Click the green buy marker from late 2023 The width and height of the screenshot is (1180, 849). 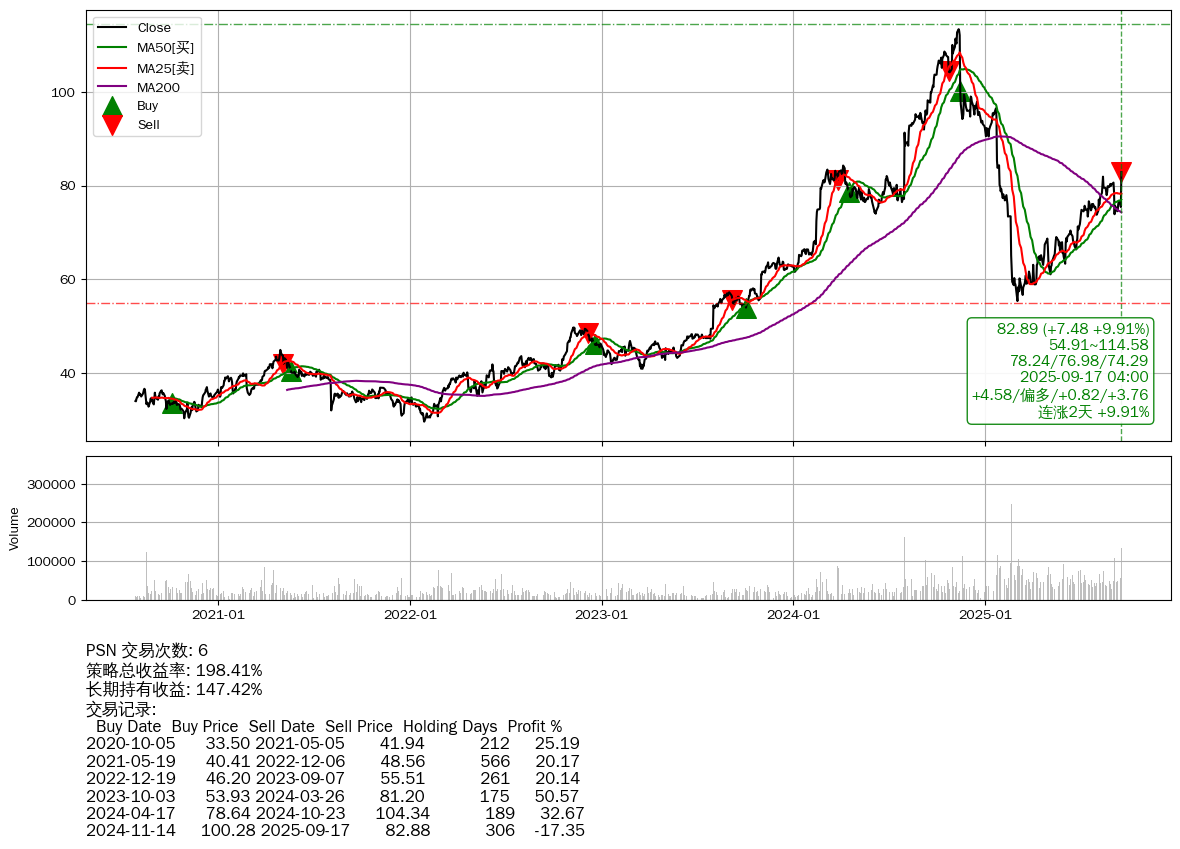click(x=746, y=309)
